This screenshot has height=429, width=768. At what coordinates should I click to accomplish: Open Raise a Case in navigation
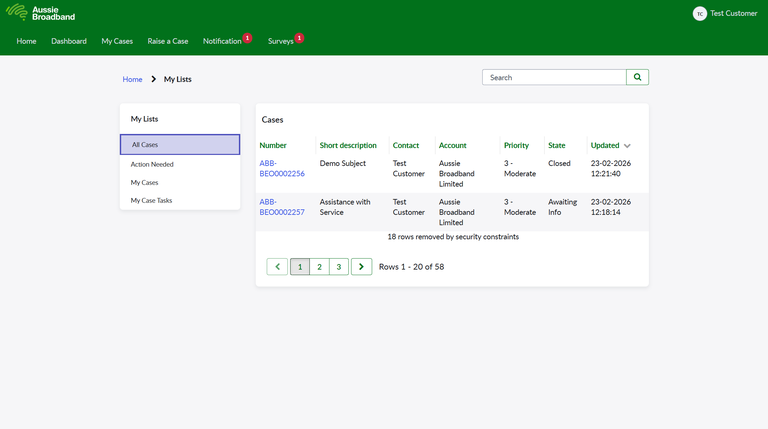(168, 41)
